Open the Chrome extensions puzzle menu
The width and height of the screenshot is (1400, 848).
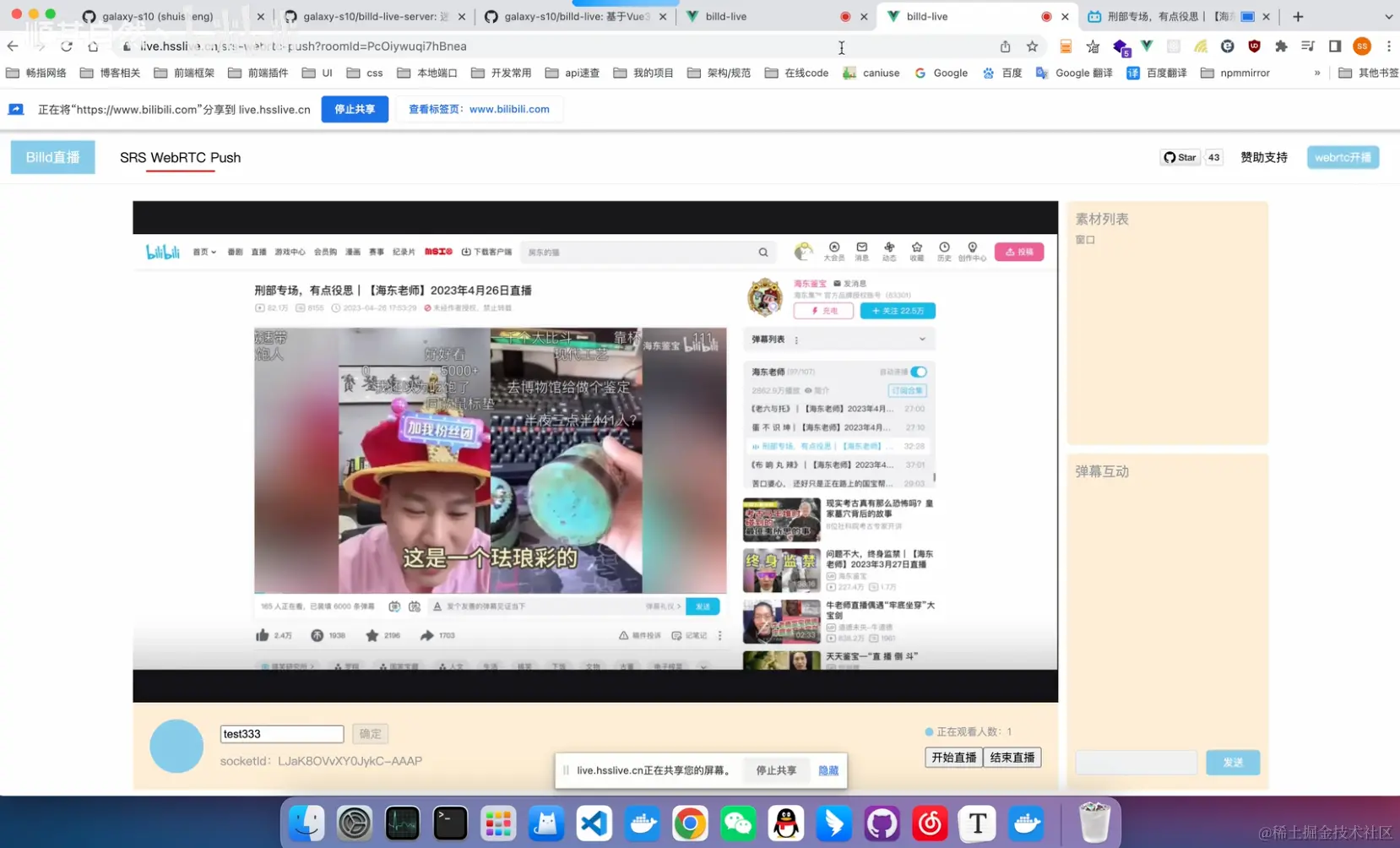(1281, 46)
